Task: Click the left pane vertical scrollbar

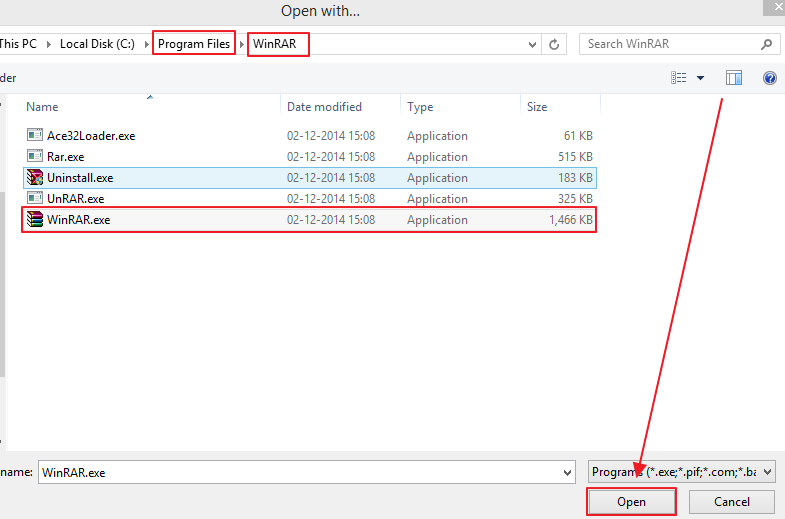Action: click(x=3, y=284)
